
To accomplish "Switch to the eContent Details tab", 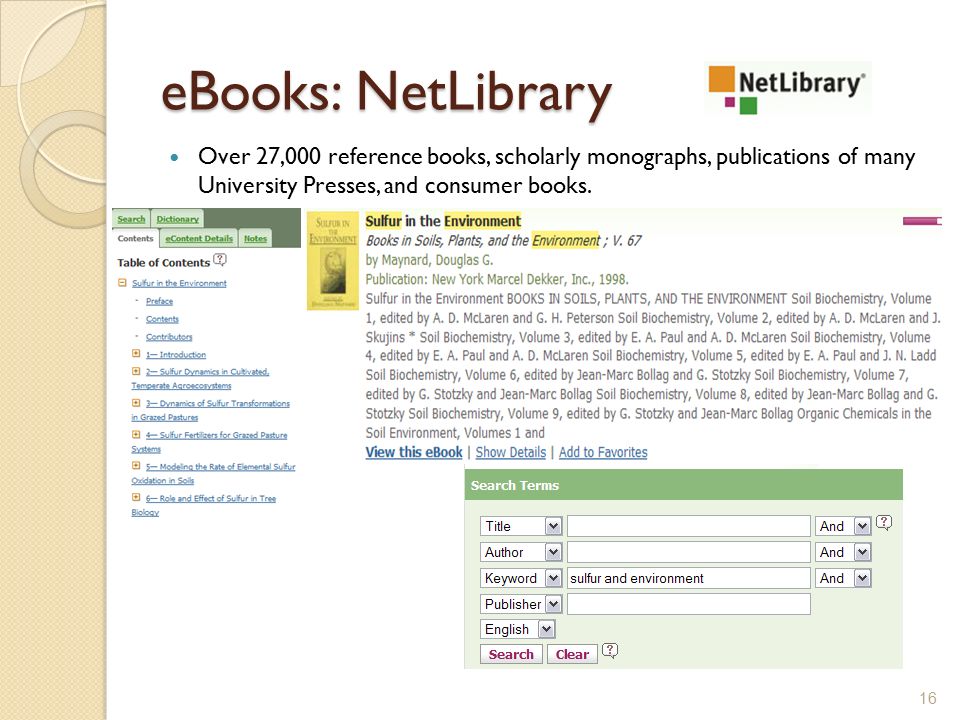I will click(x=199, y=239).
